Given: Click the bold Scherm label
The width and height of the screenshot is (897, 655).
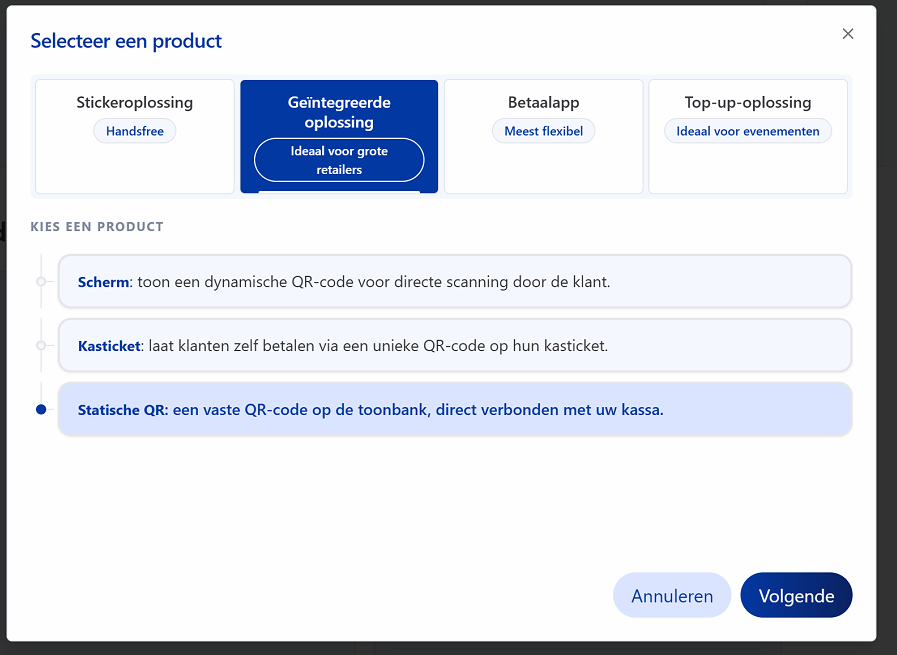Looking at the screenshot, I should coord(103,282).
